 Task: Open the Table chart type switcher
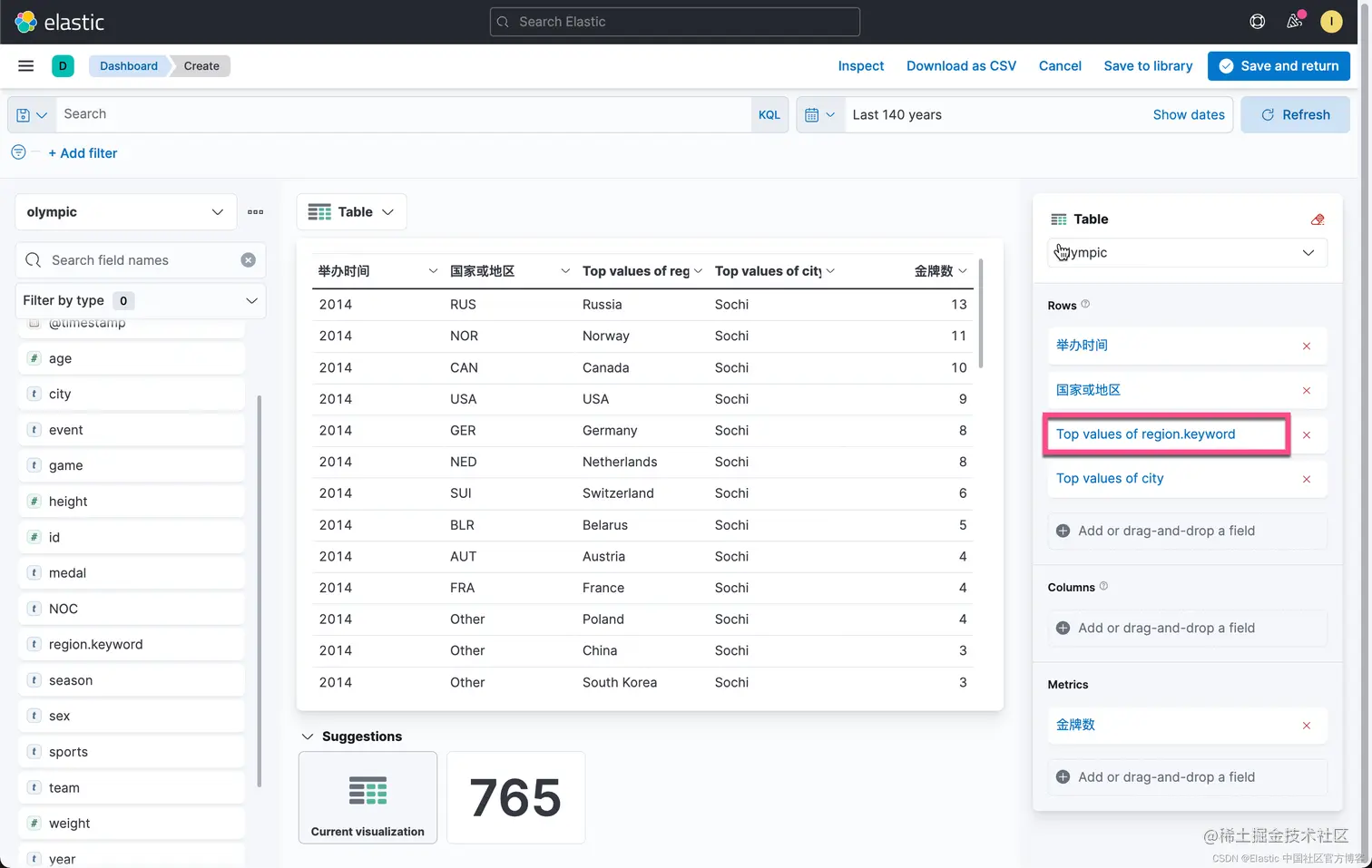coord(351,212)
